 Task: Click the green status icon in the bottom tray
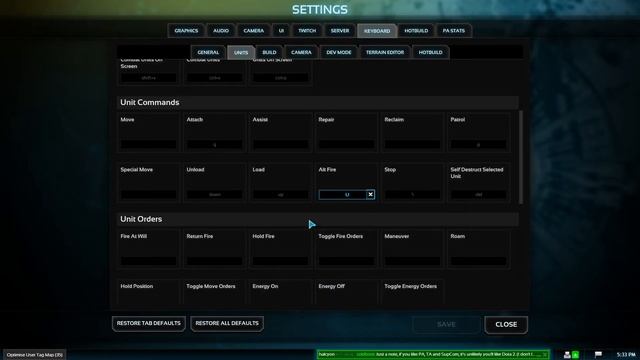(576, 355)
